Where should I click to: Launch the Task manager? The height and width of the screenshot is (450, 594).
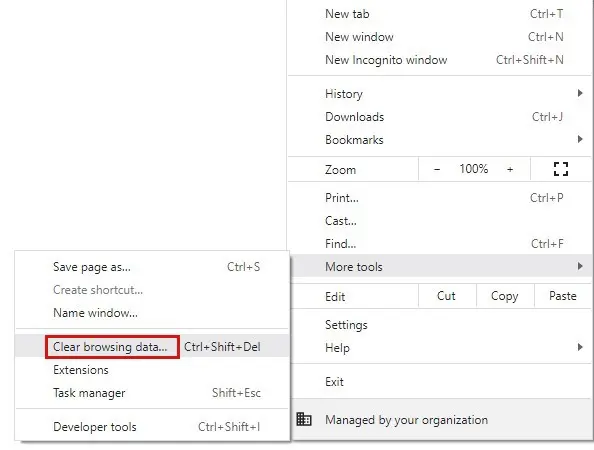(152, 393)
